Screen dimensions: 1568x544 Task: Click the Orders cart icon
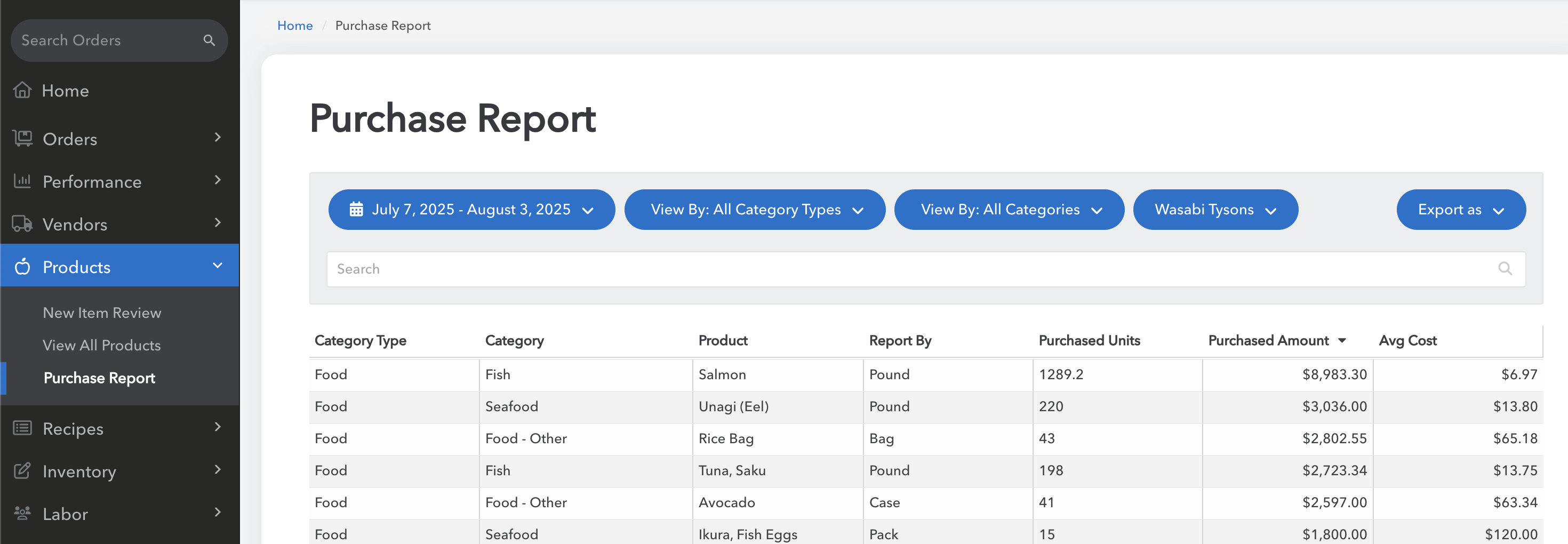(22, 138)
